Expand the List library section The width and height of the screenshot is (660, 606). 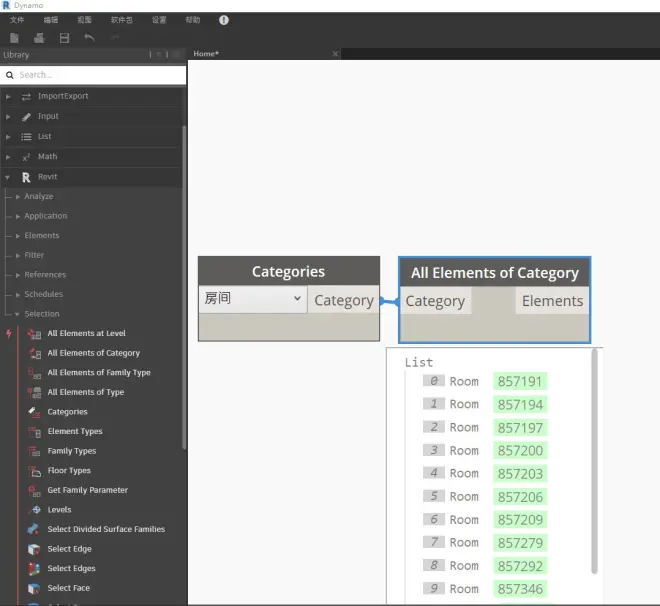[x=8, y=137]
